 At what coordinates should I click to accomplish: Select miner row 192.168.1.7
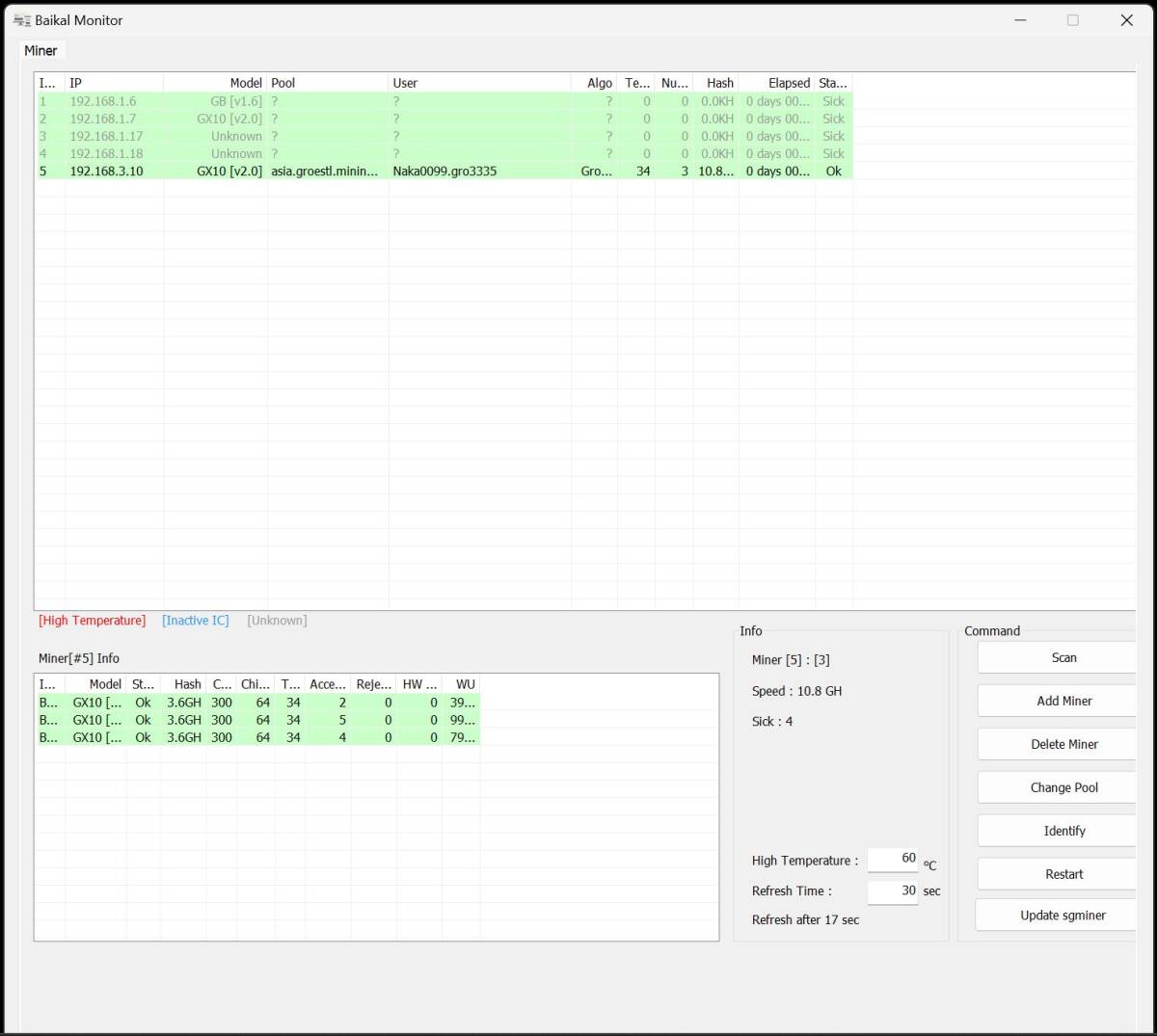444,119
